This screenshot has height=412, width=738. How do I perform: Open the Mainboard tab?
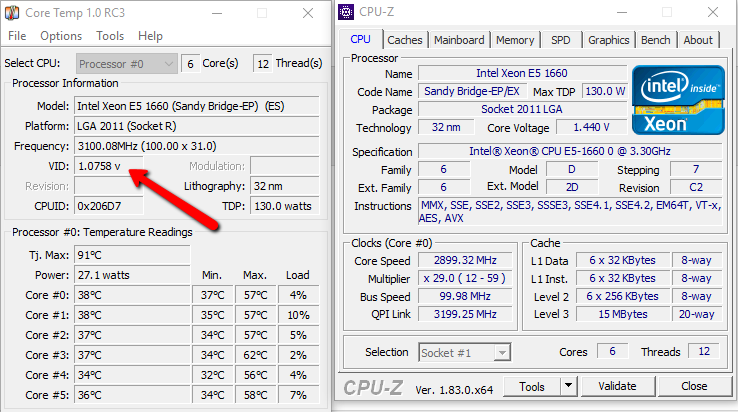(459, 40)
